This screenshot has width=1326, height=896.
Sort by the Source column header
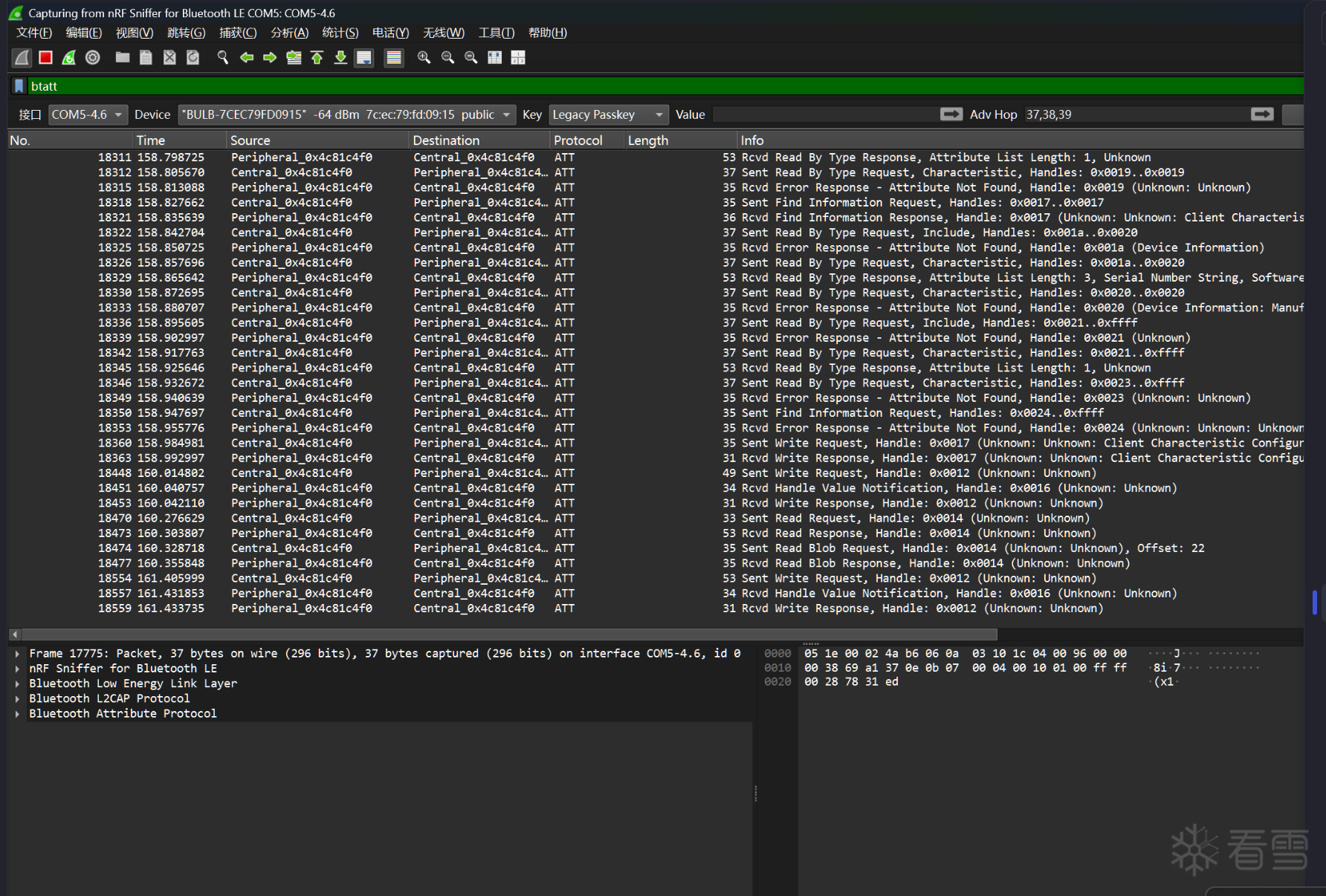coord(318,140)
